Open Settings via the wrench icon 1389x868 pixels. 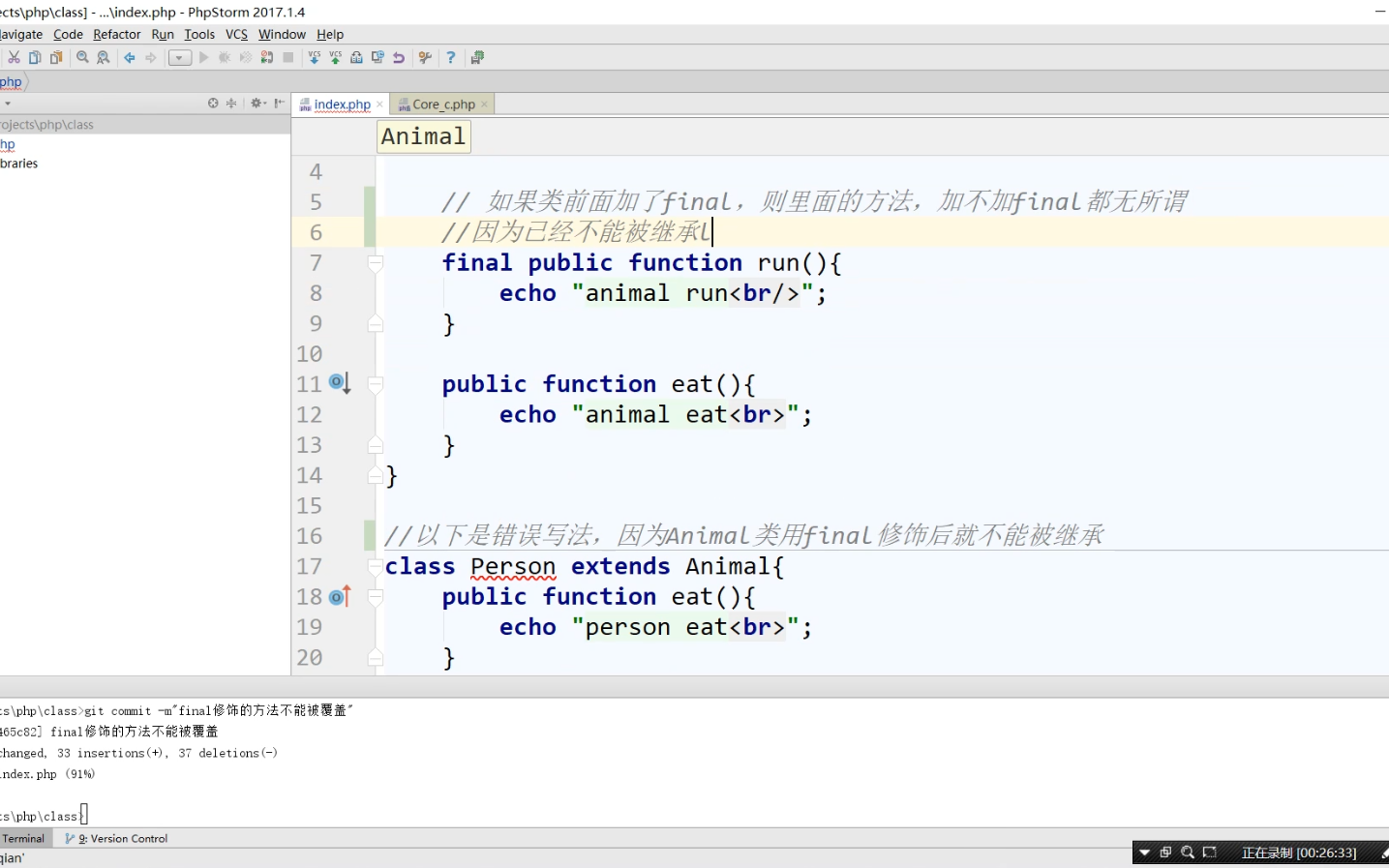point(425,58)
